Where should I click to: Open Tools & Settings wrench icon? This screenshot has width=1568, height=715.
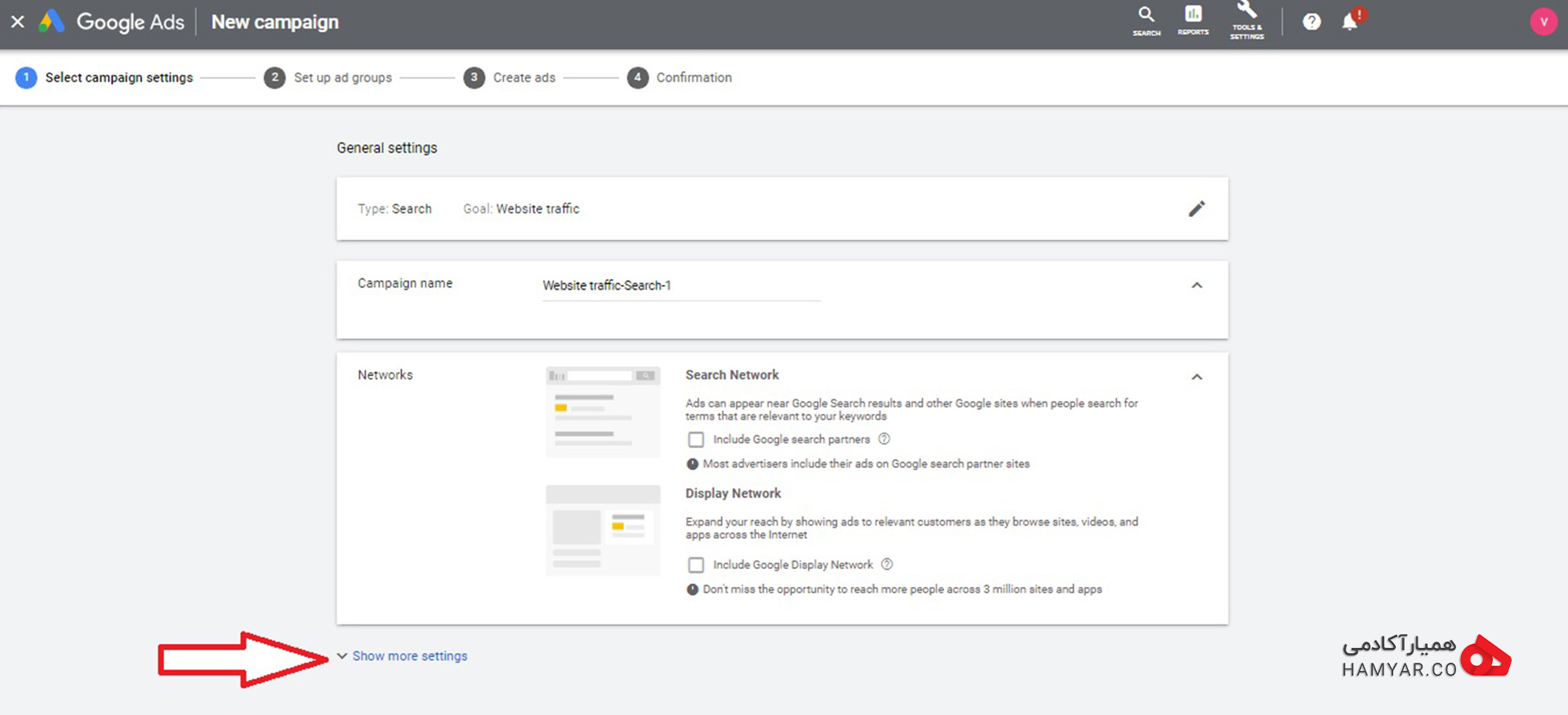tap(1247, 20)
